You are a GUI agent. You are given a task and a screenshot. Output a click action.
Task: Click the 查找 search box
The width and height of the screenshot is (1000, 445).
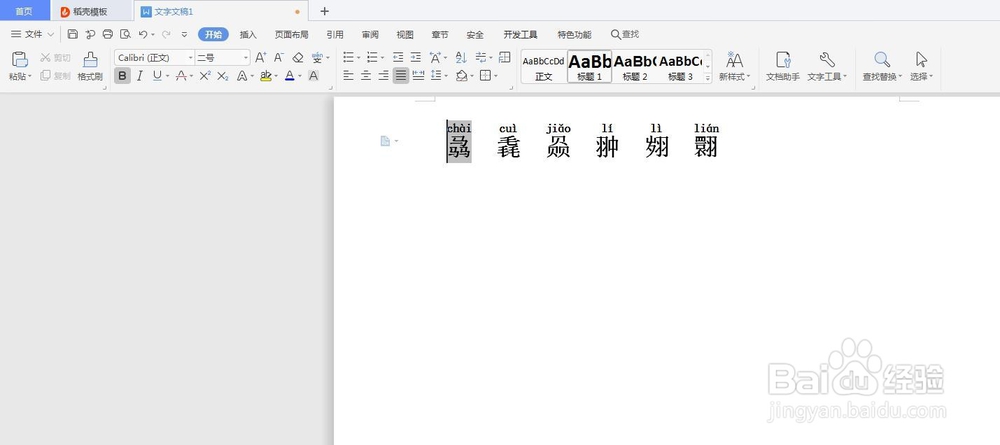624,34
